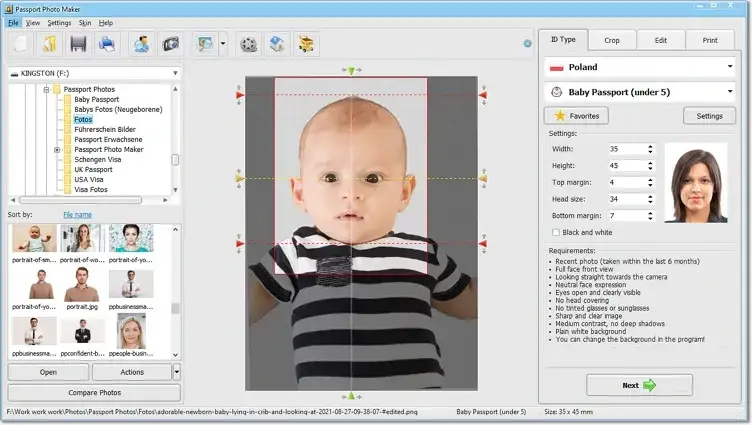Open the video tutorial film reel icon

coord(248,44)
